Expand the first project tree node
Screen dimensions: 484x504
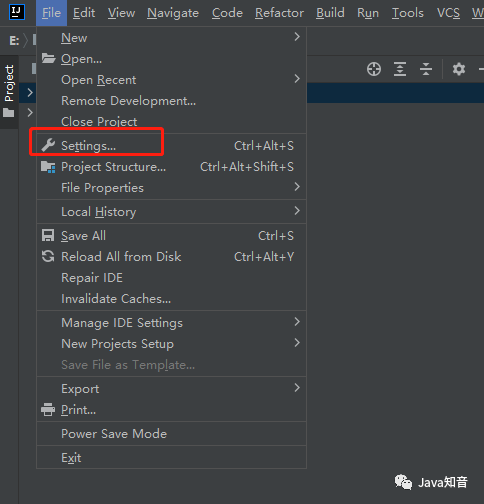click(30, 92)
